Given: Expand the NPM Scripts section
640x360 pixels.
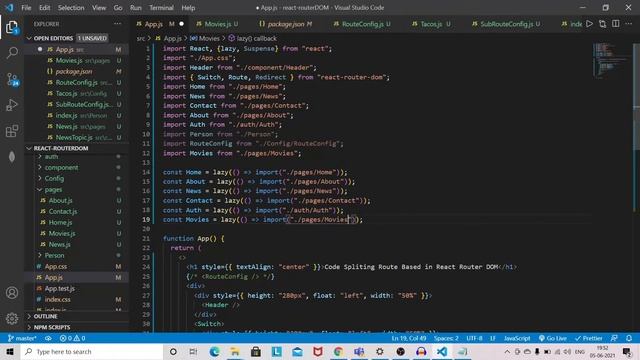Looking at the screenshot, I should point(51,327).
